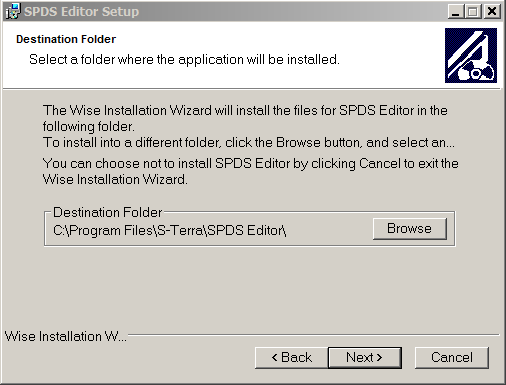Click the Destination Folder group box label

(108, 212)
